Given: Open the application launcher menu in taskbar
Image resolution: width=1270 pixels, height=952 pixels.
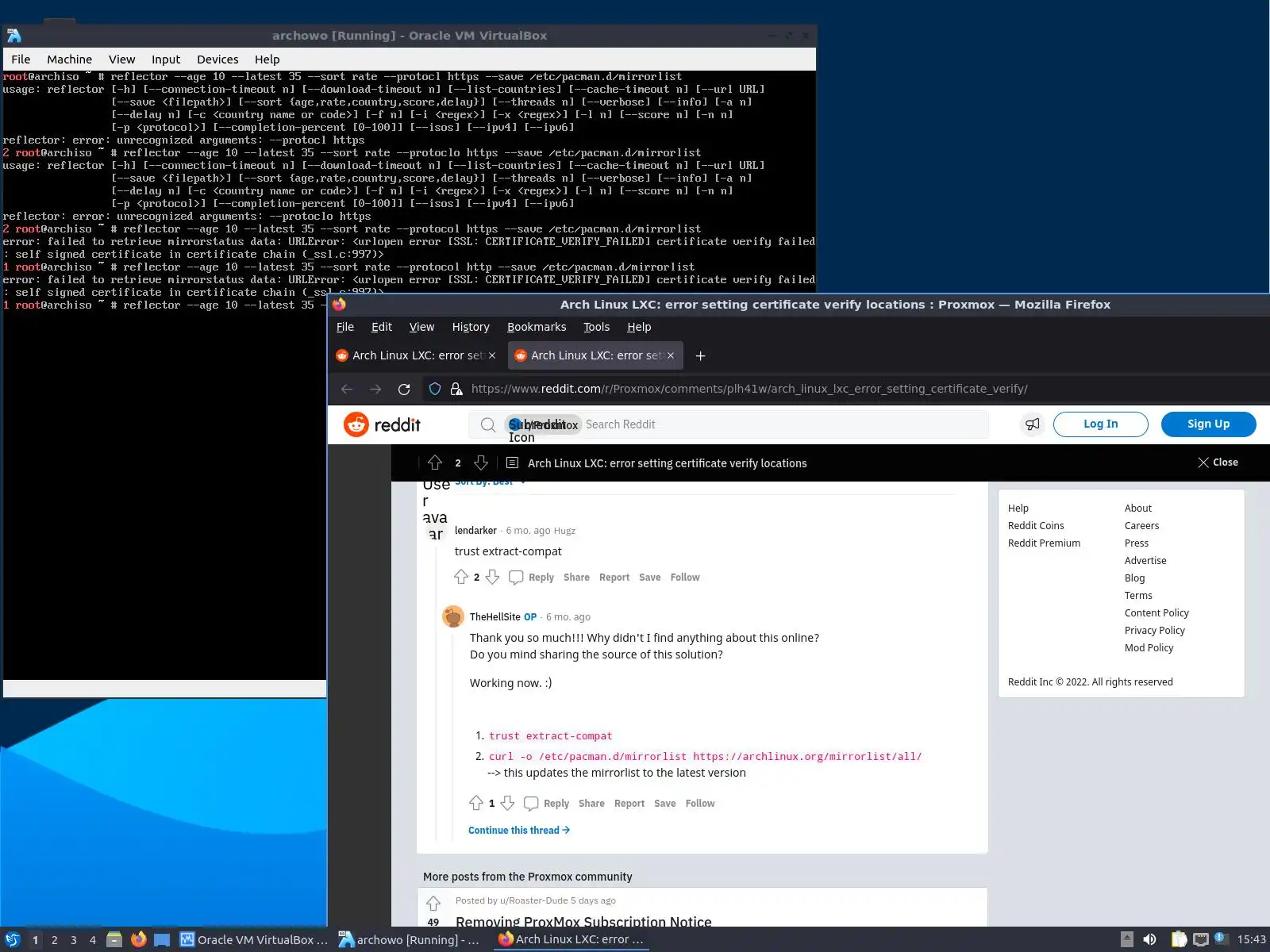Looking at the screenshot, I should point(12,939).
